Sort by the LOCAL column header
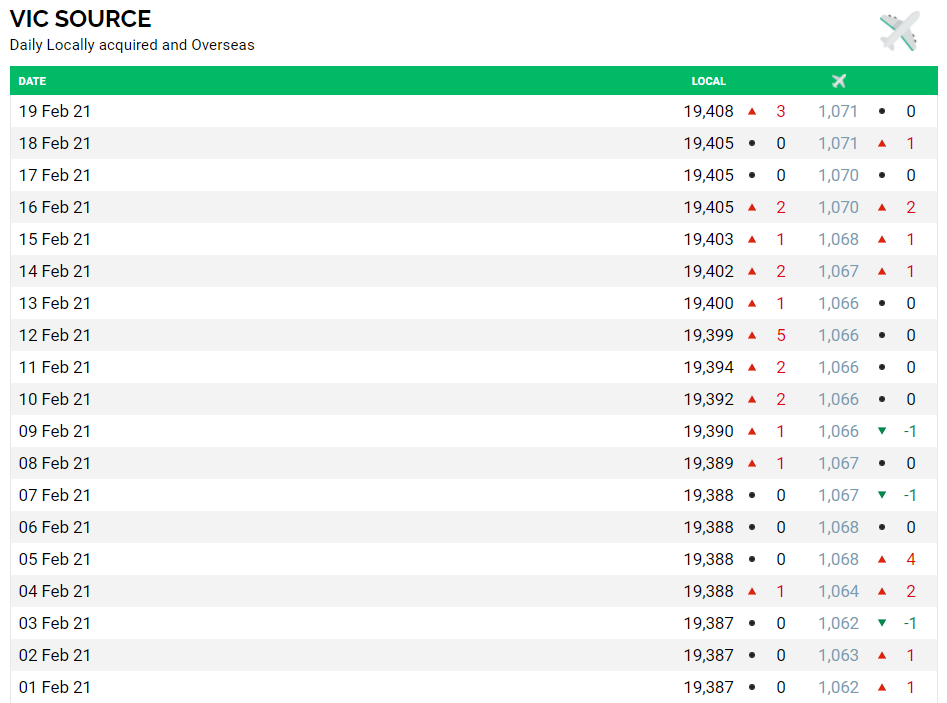The height and width of the screenshot is (703, 947). [x=708, y=81]
